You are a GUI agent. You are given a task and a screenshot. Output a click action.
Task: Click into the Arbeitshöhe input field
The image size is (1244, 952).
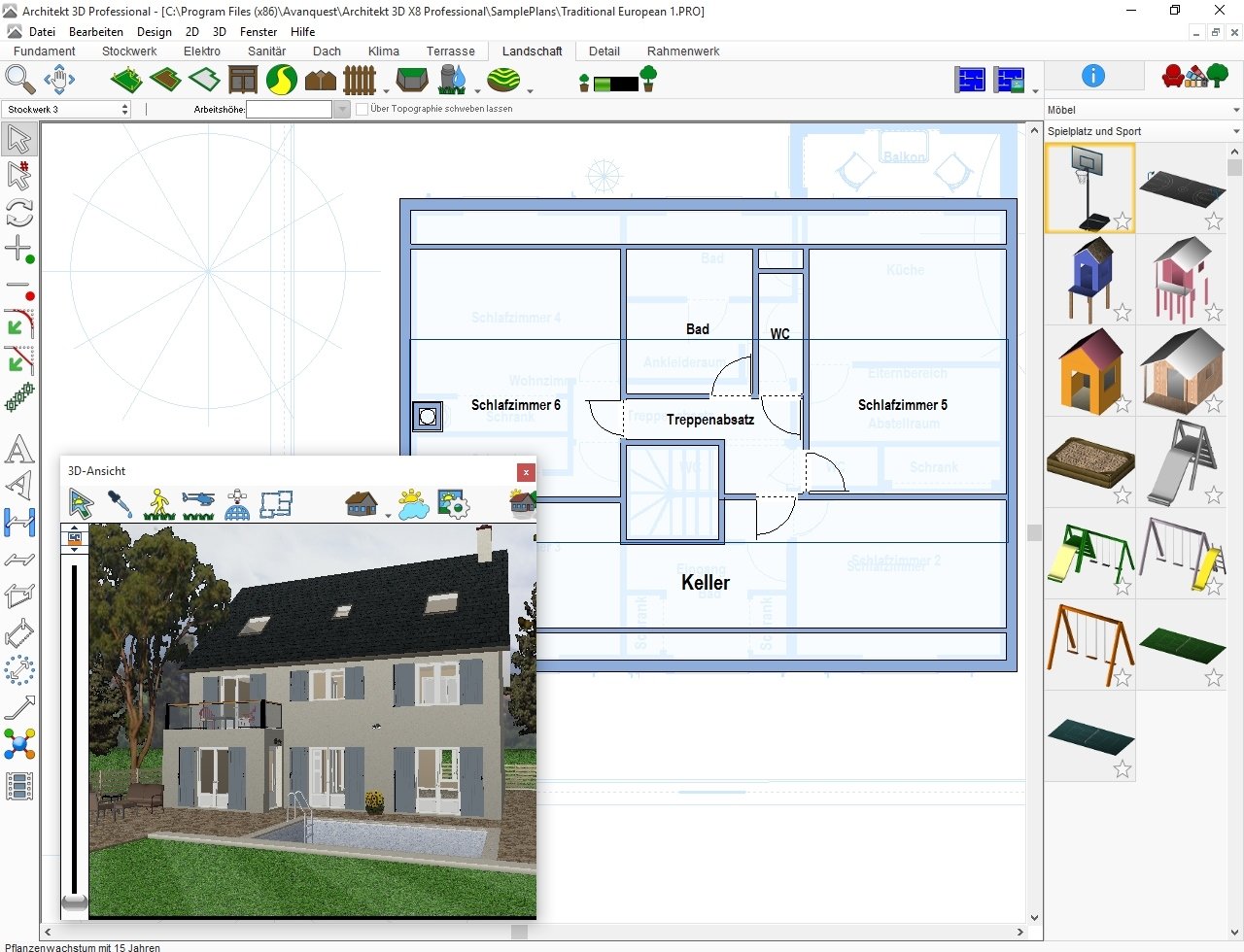290,110
